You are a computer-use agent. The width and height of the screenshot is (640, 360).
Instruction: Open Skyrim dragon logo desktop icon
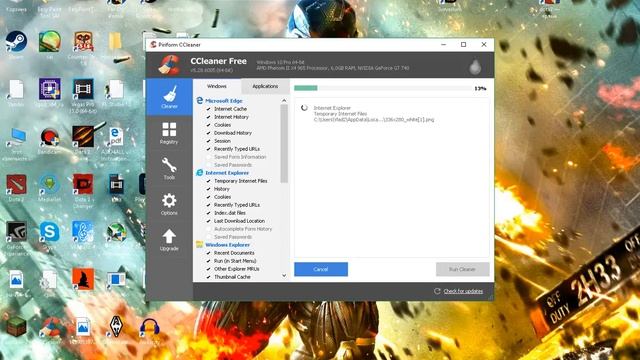pyautogui.click(x=116, y=327)
